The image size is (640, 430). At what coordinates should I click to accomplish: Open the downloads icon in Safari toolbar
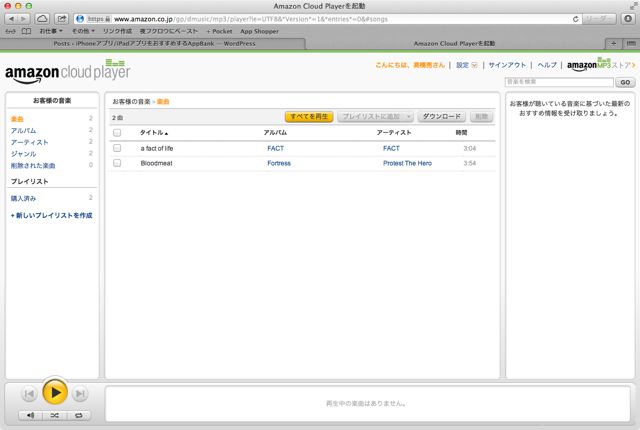628,19
